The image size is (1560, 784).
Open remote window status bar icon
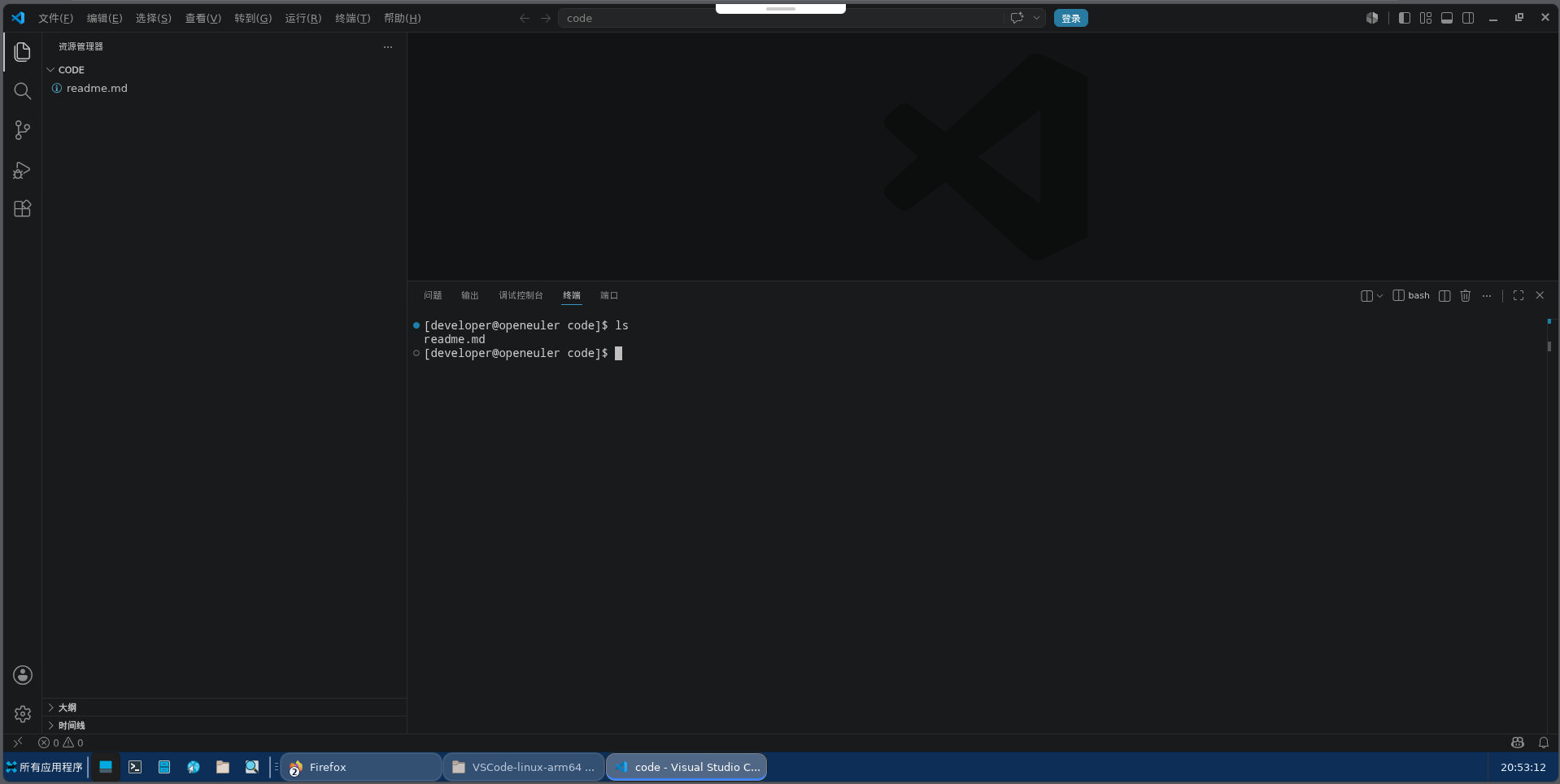tap(17, 743)
